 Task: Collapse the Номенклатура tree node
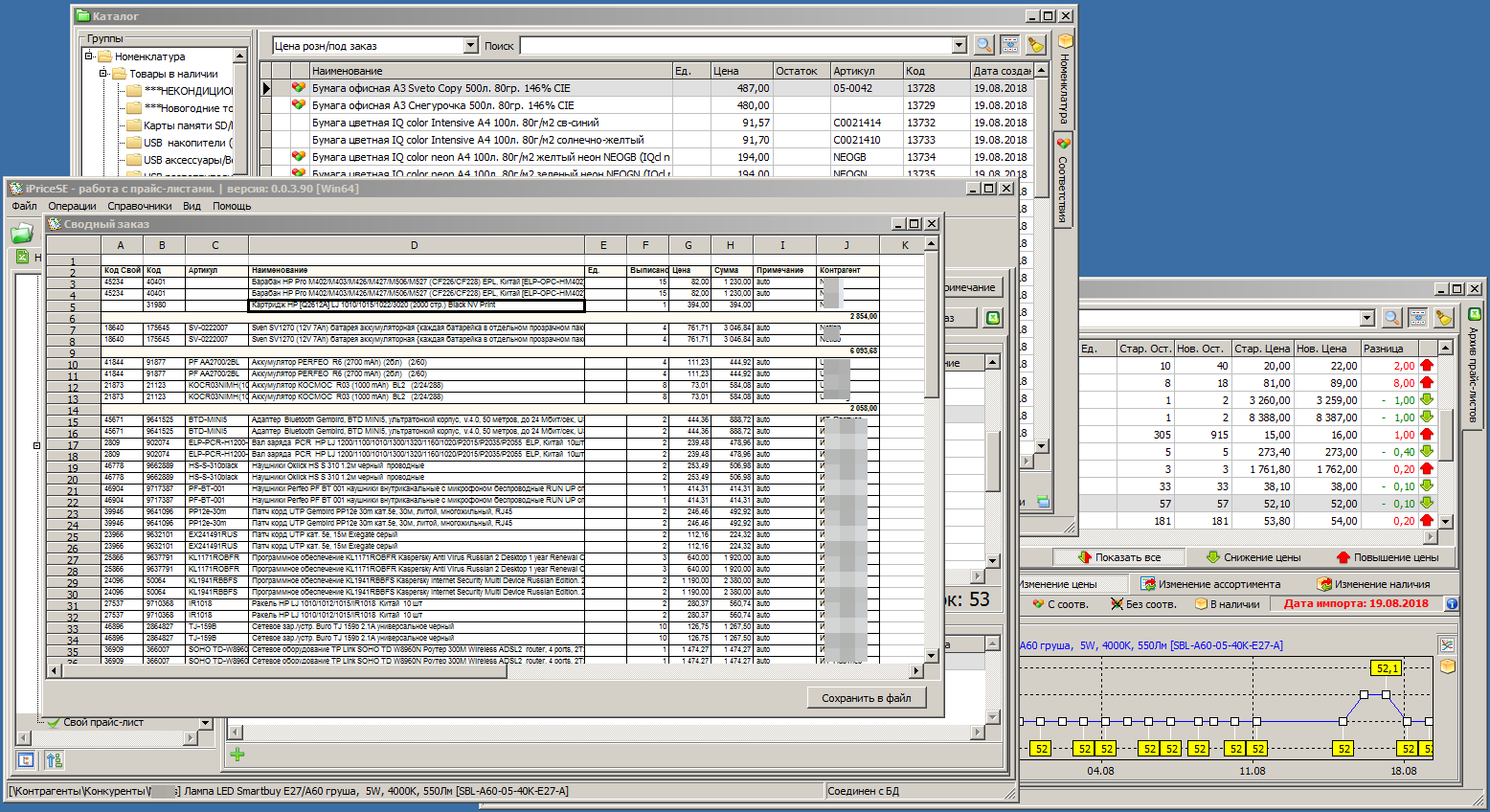coord(89,56)
